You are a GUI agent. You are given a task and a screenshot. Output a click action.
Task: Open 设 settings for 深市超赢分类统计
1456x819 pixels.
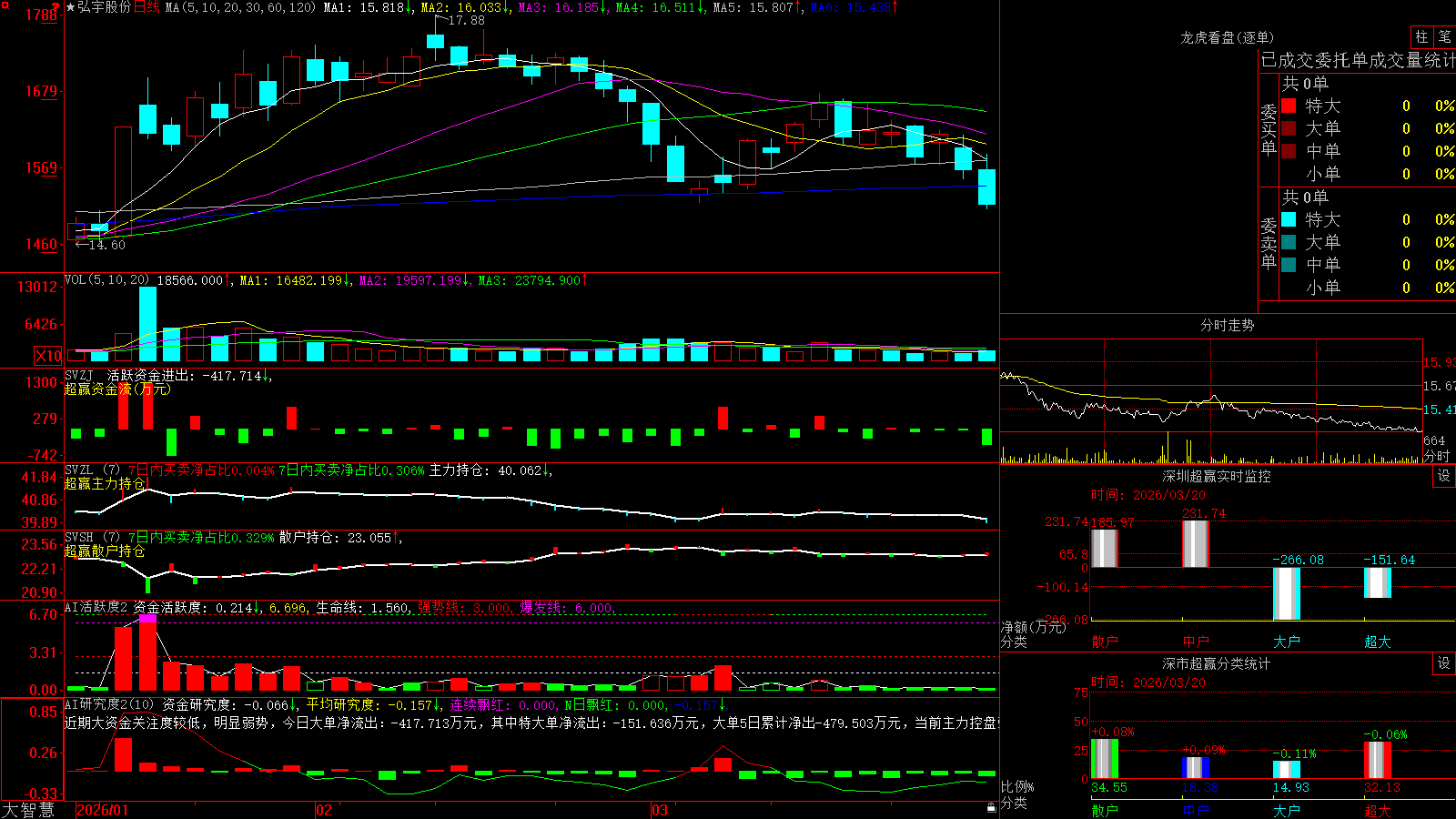point(1444,663)
